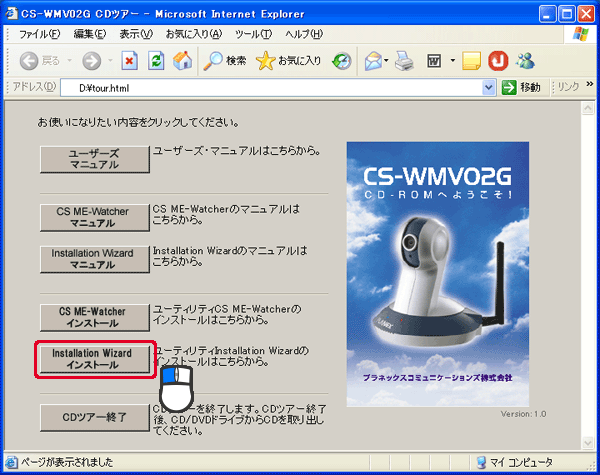Viewport: 600px width, 475px height.
Task: Open the Messenger people icon
Action: tap(525, 60)
